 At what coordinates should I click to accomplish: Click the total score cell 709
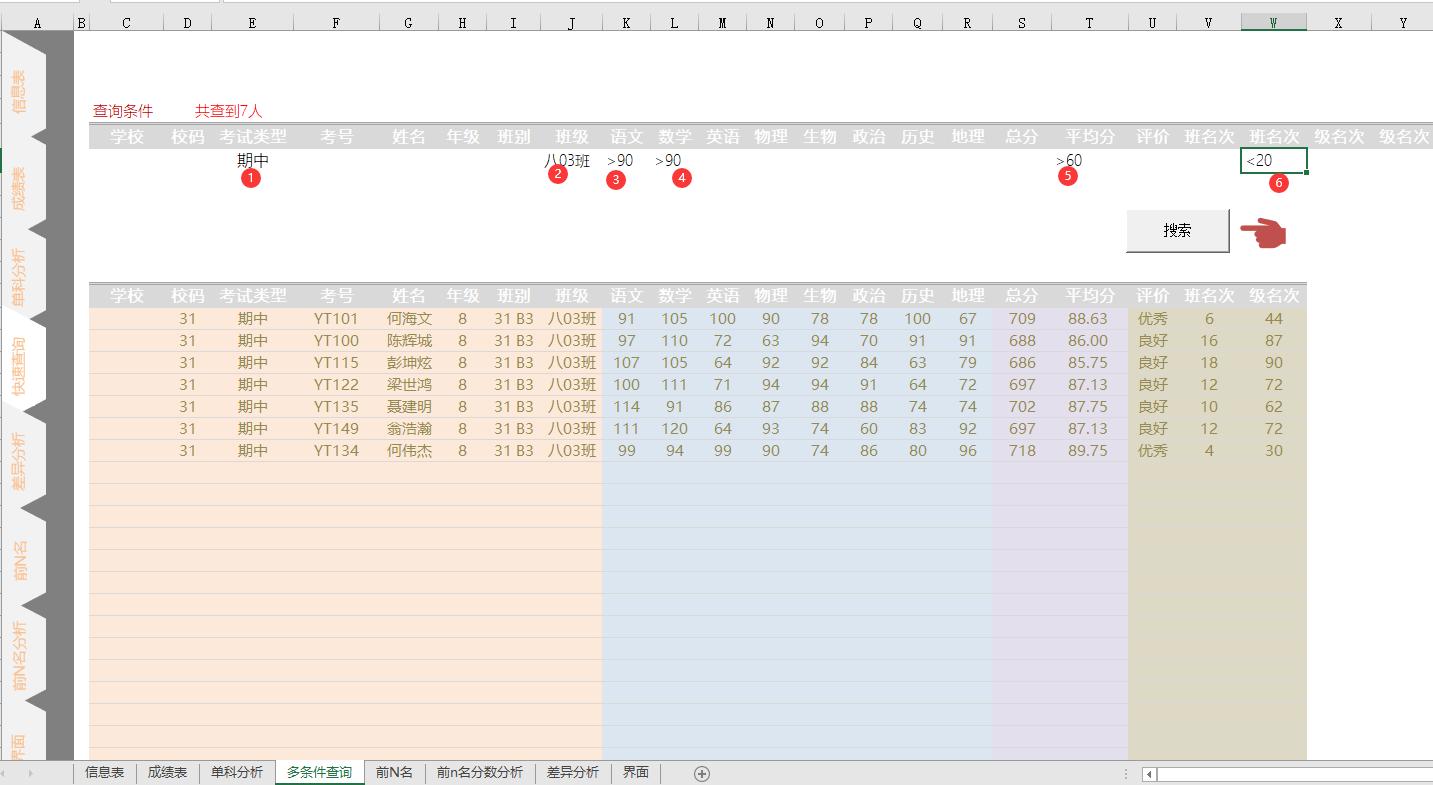1022,319
